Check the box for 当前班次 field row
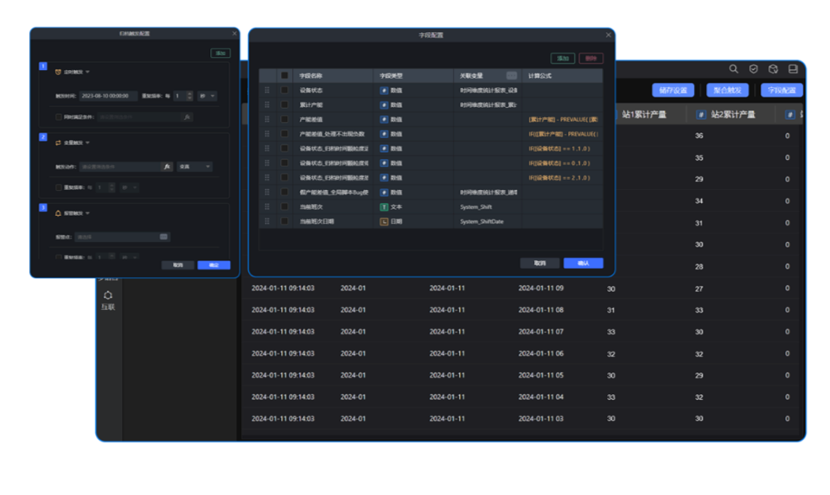The height and width of the screenshot is (495, 830). (x=285, y=206)
